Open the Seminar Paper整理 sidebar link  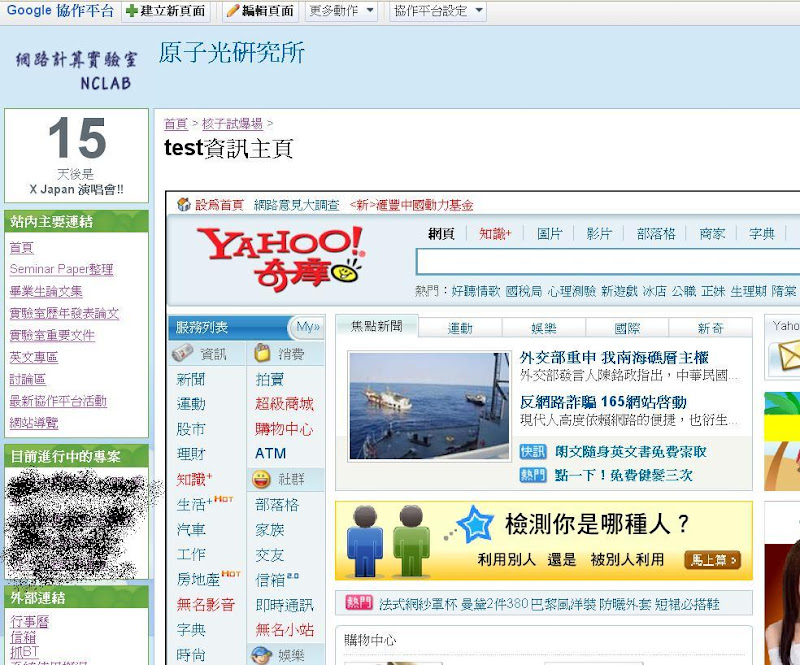point(61,269)
